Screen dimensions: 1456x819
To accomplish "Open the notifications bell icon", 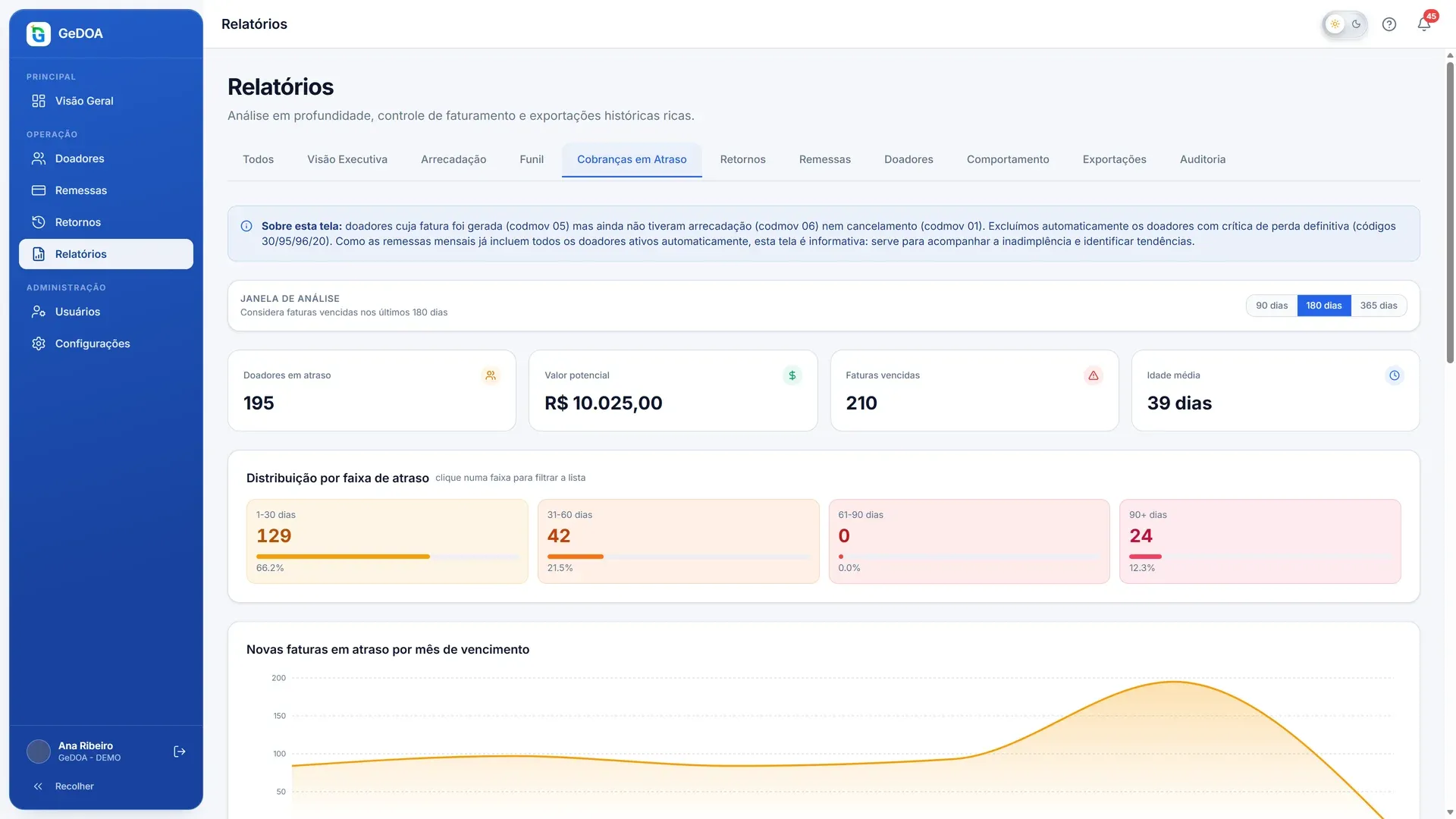I will (1423, 24).
